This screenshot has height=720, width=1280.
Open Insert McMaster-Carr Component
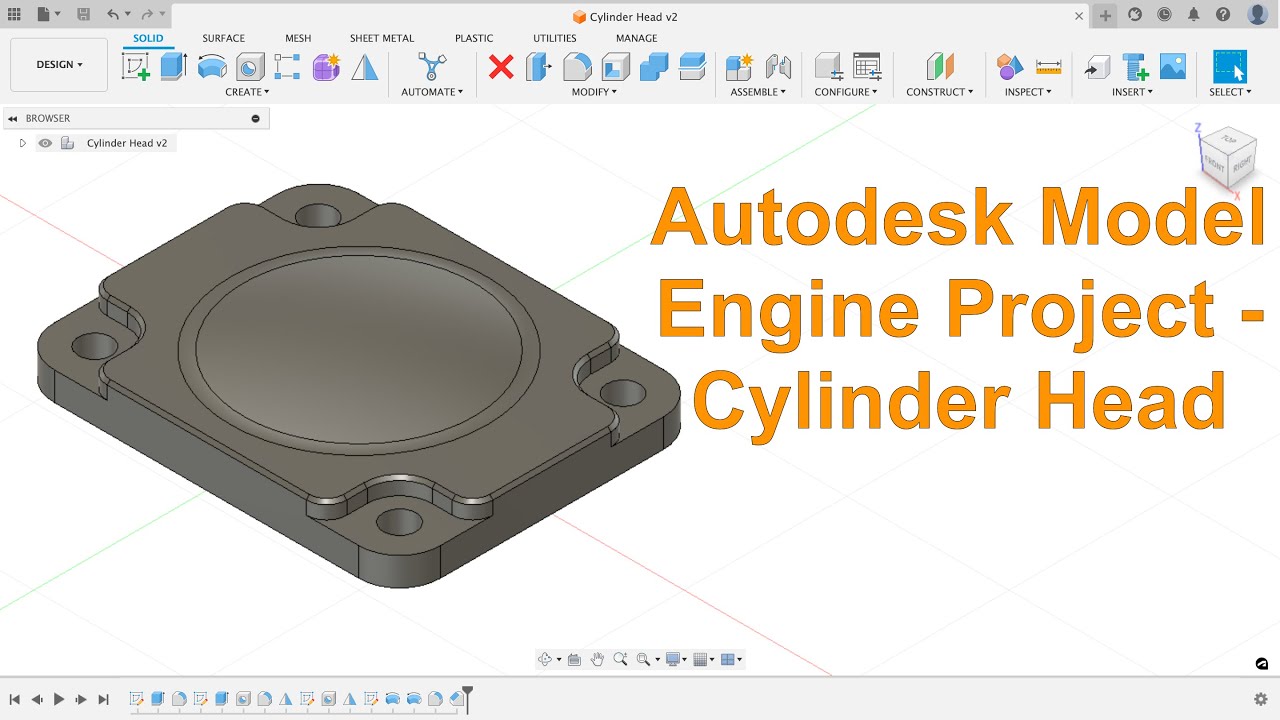(1135, 67)
